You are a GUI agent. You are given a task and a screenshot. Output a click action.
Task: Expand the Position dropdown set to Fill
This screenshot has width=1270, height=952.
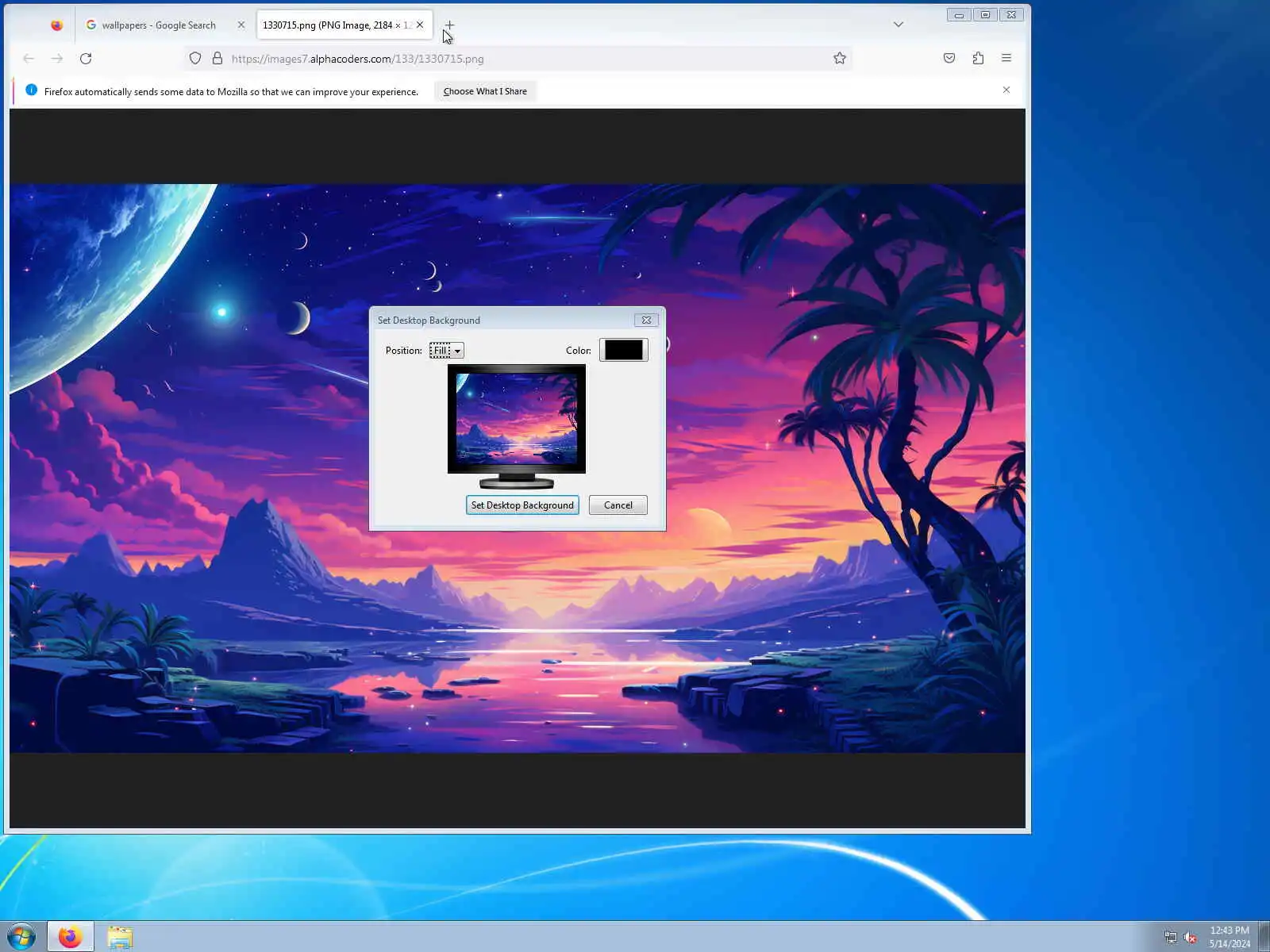tap(446, 351)
